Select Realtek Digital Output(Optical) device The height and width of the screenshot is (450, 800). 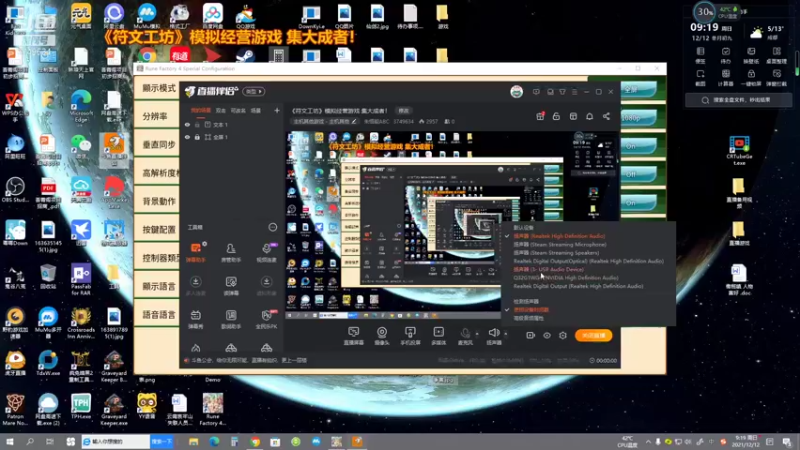click(588, 261)
